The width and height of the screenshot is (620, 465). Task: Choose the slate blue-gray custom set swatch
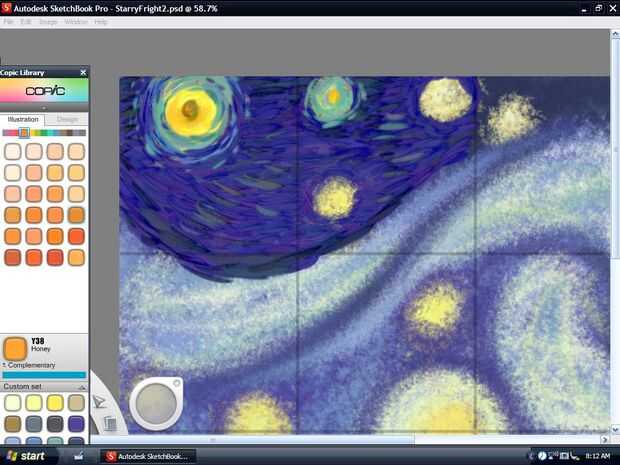pyautogui.click(x=34, y=424)
